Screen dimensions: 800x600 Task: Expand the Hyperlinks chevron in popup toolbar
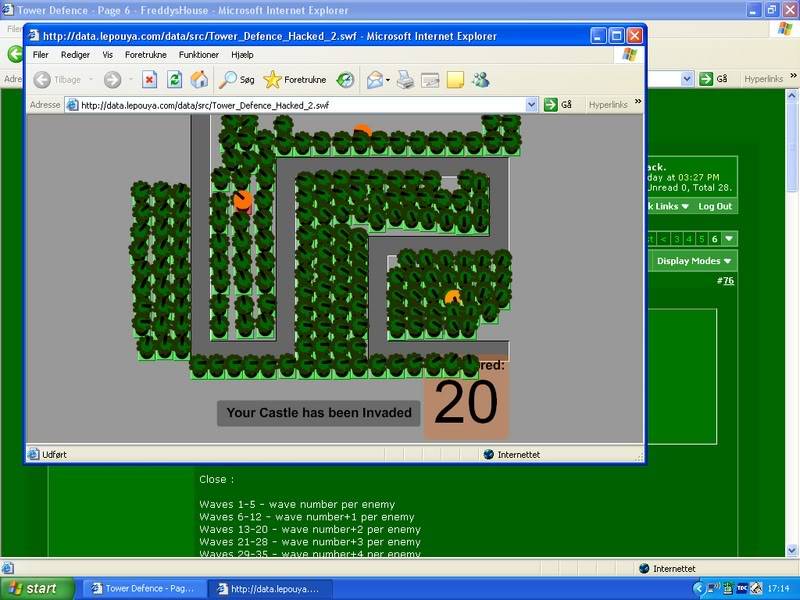point(638,102)
